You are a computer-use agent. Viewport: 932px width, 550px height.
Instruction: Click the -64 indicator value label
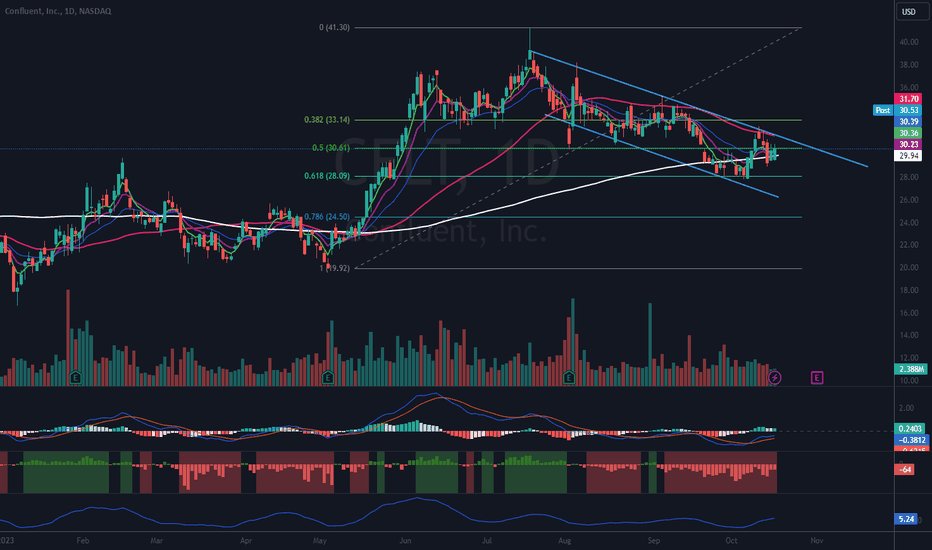click(x=905, y=470)
